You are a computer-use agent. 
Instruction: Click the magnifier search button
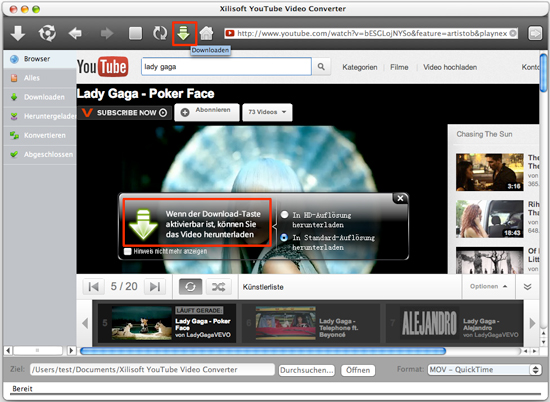click(321, 67)
